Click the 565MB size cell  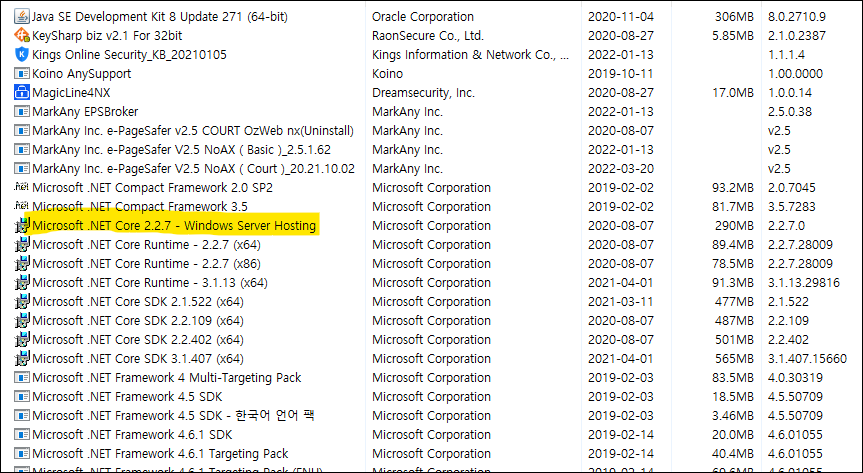click(x=732, y=359)
